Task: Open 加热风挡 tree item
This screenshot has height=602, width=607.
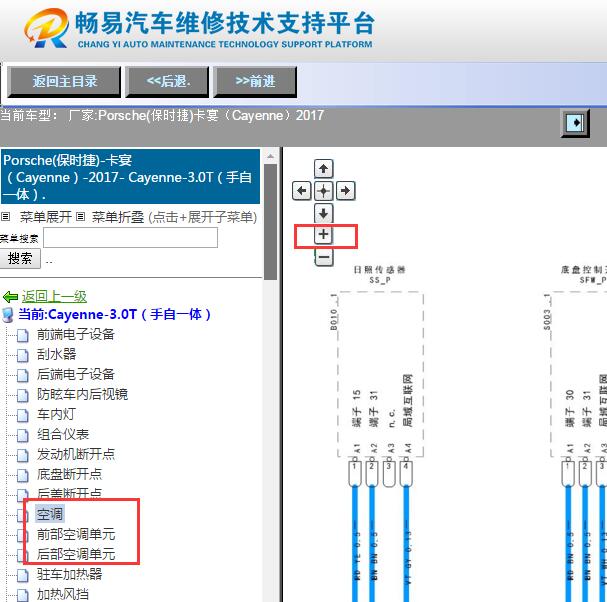Action: [x=63, y=594]
